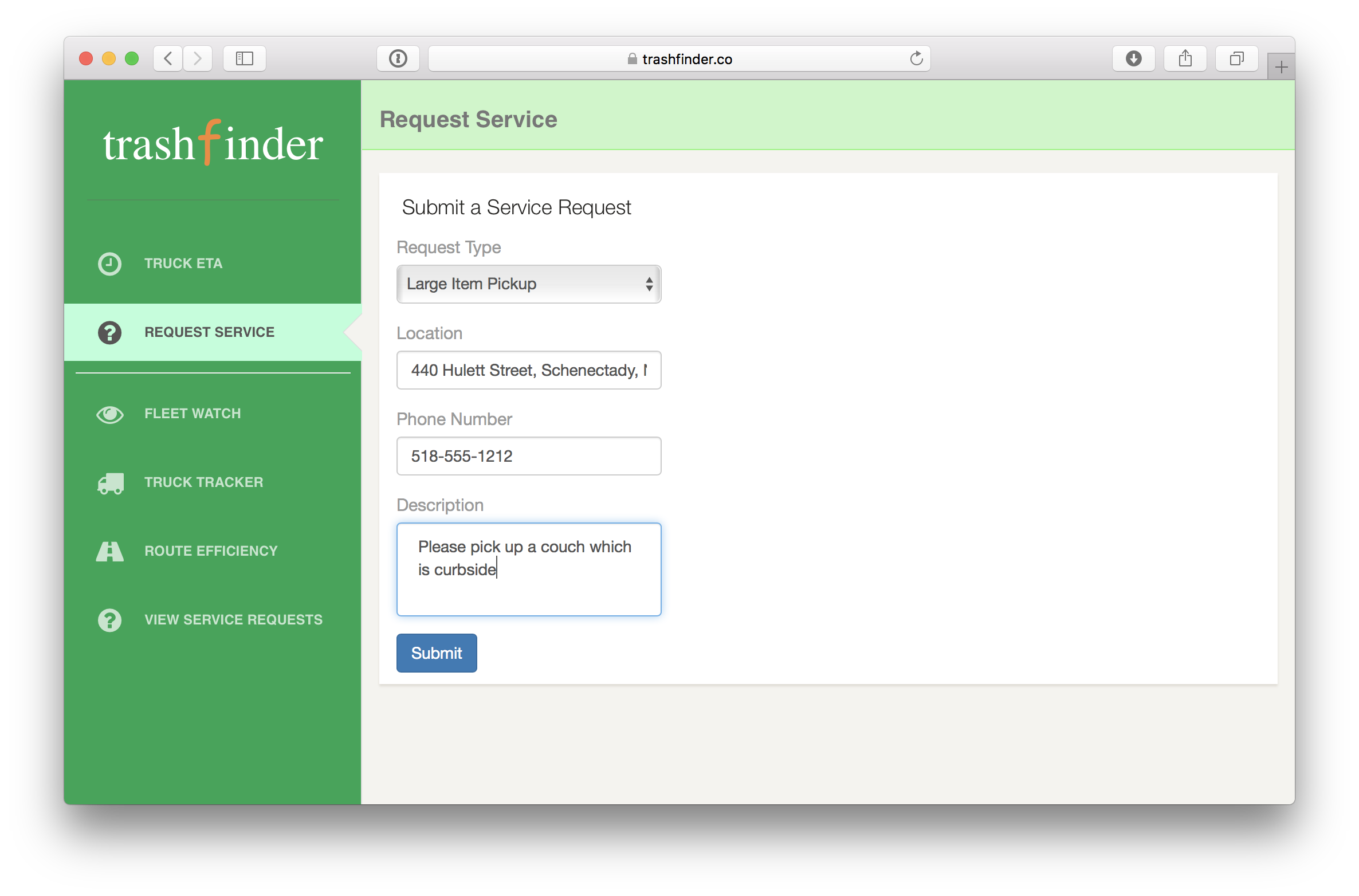This screenshot has width=1359, height=896.
Task: Click the Truck ETA clock icon
Action: (109, 264)
